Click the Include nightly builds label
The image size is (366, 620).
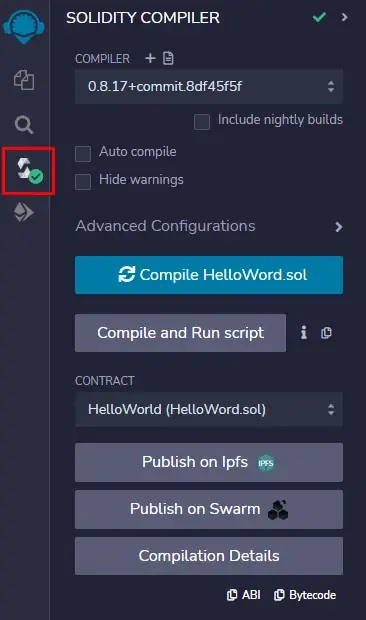point(280,119)
